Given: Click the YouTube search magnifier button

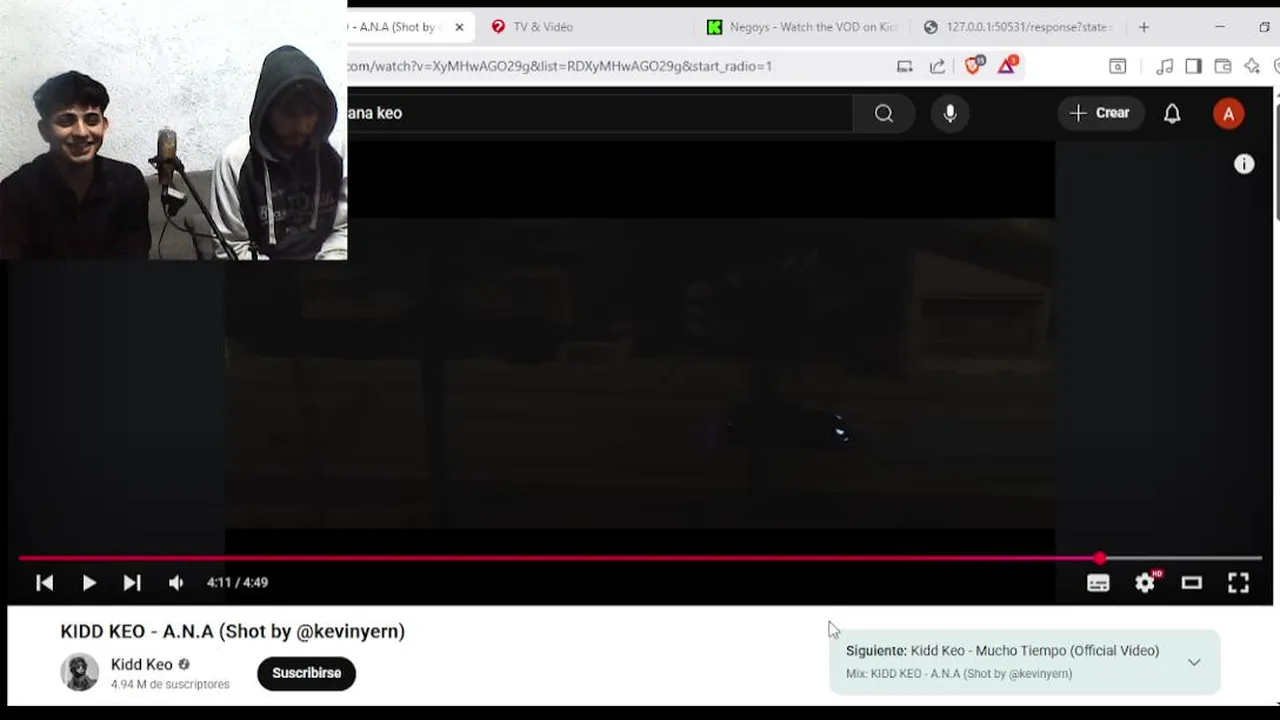Looking at the screenshot, I should [x=884, y=113].
